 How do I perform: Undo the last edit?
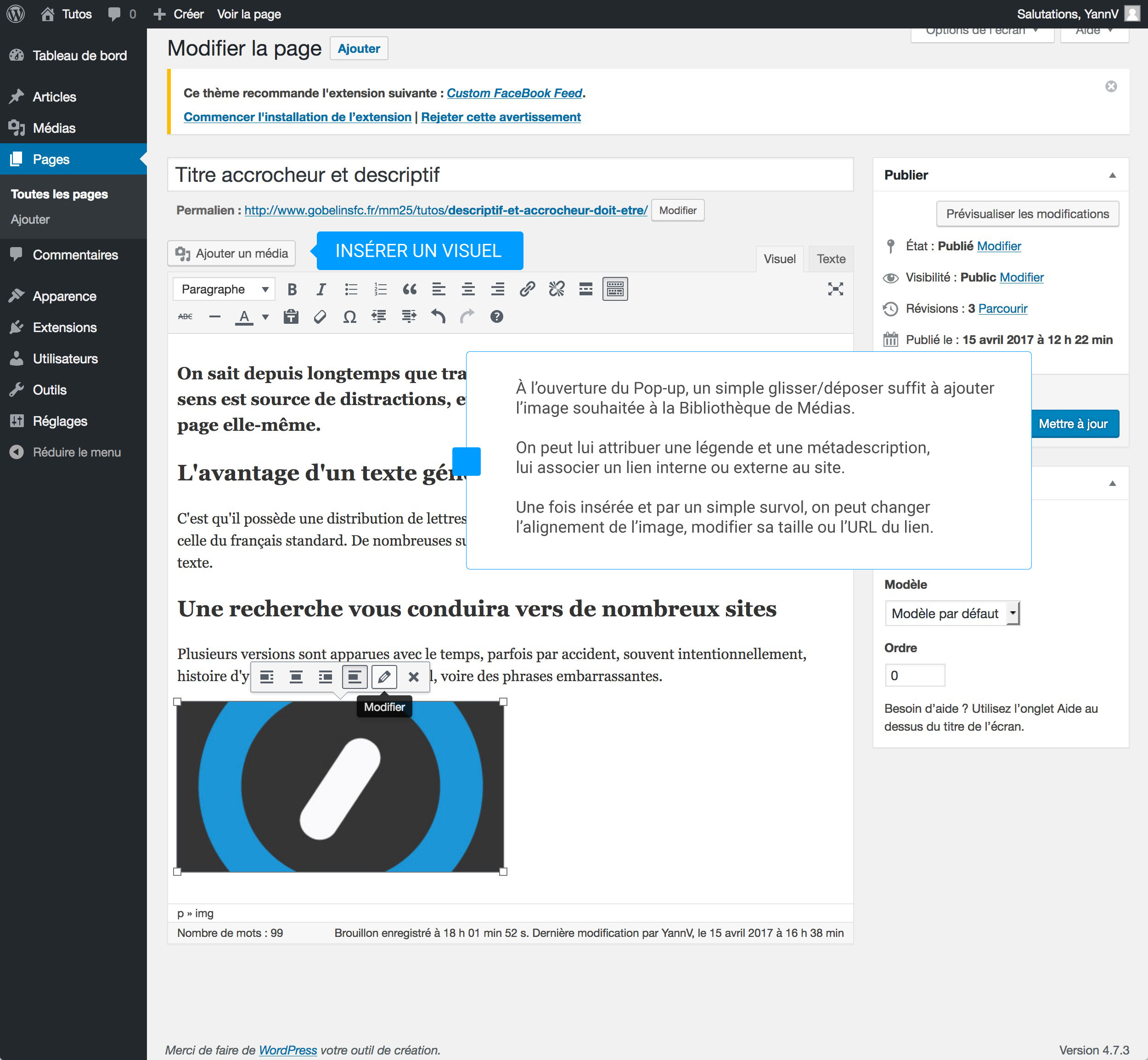click(438, 316)
